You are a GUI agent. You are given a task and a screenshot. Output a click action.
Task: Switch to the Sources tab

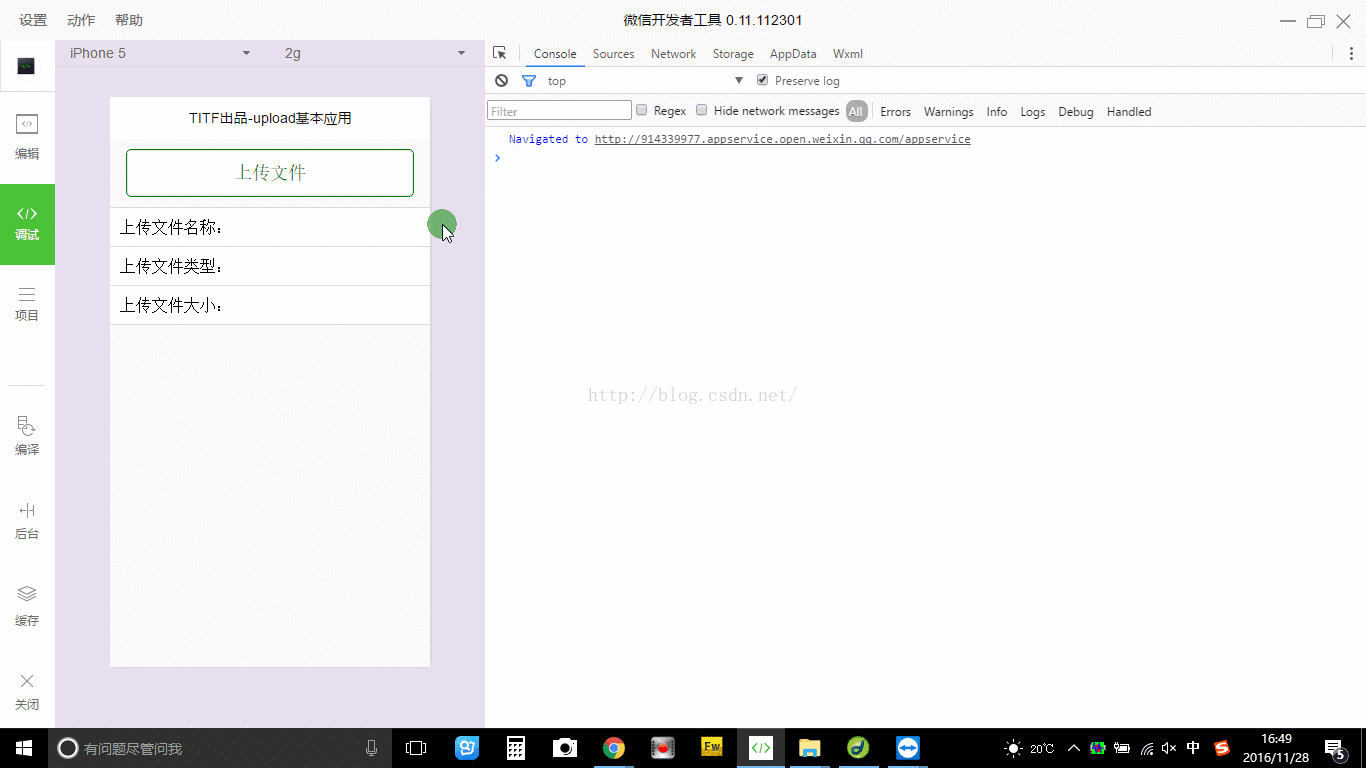coord(613,54)
